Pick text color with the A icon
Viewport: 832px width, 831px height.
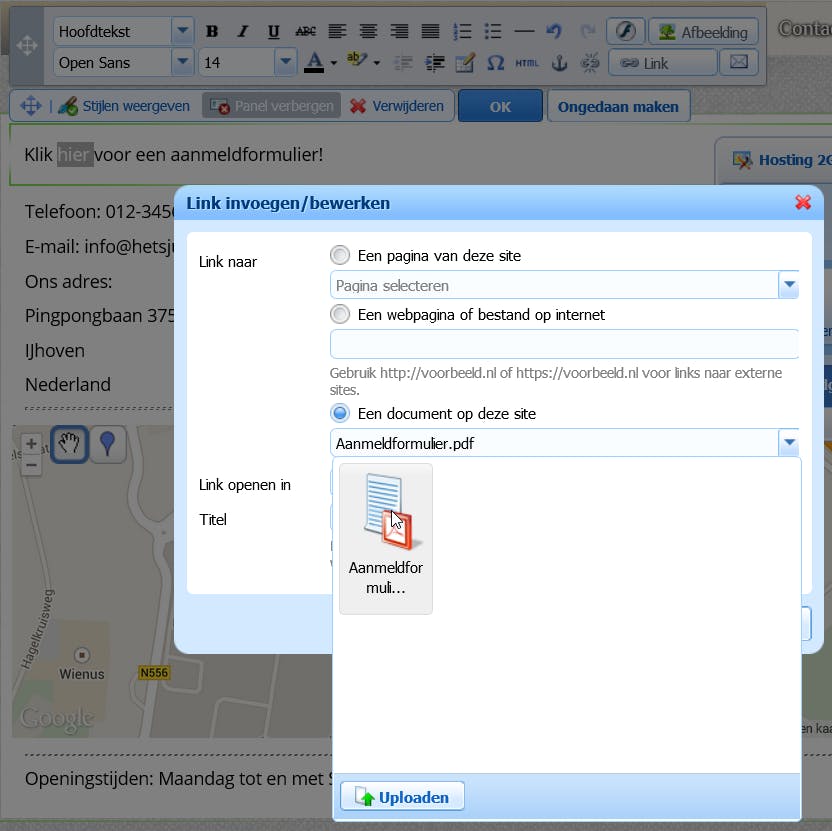[x=314, y=63]
